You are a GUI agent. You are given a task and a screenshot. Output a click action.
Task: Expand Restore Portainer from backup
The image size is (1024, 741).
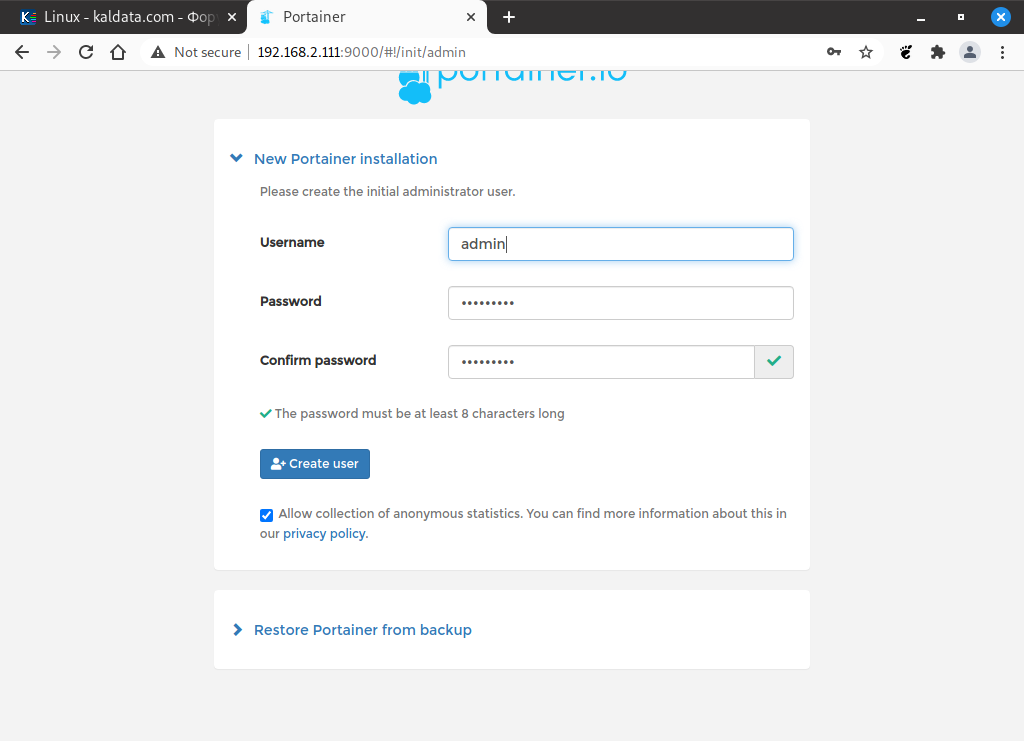coord(238,630)
